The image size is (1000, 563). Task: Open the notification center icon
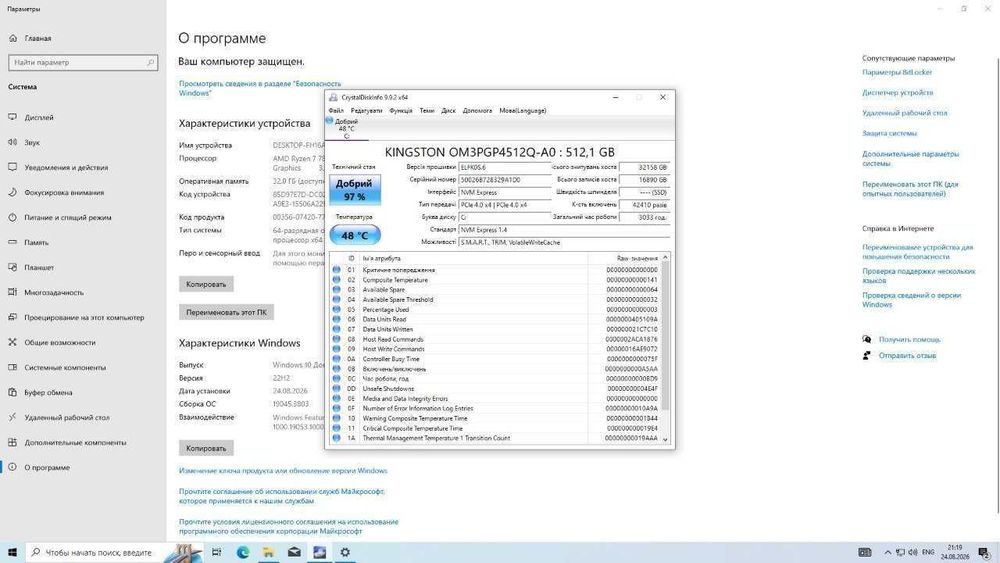pyautogui.click(x=983, y=552)
